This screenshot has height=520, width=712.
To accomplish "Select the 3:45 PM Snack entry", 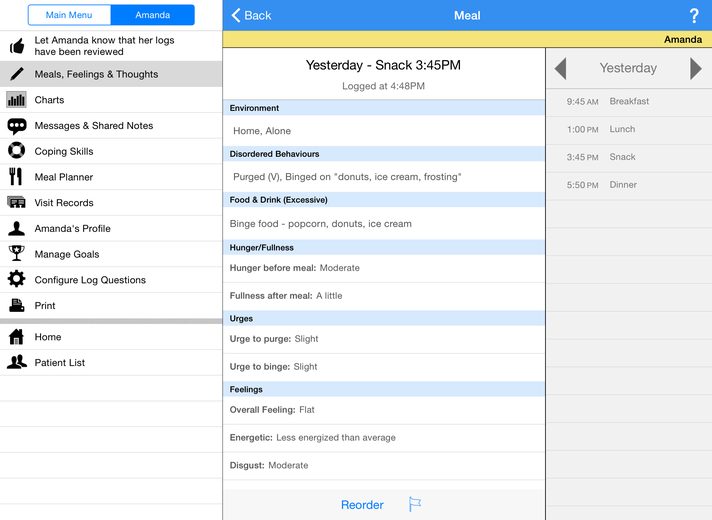I will tap(629, 157).
